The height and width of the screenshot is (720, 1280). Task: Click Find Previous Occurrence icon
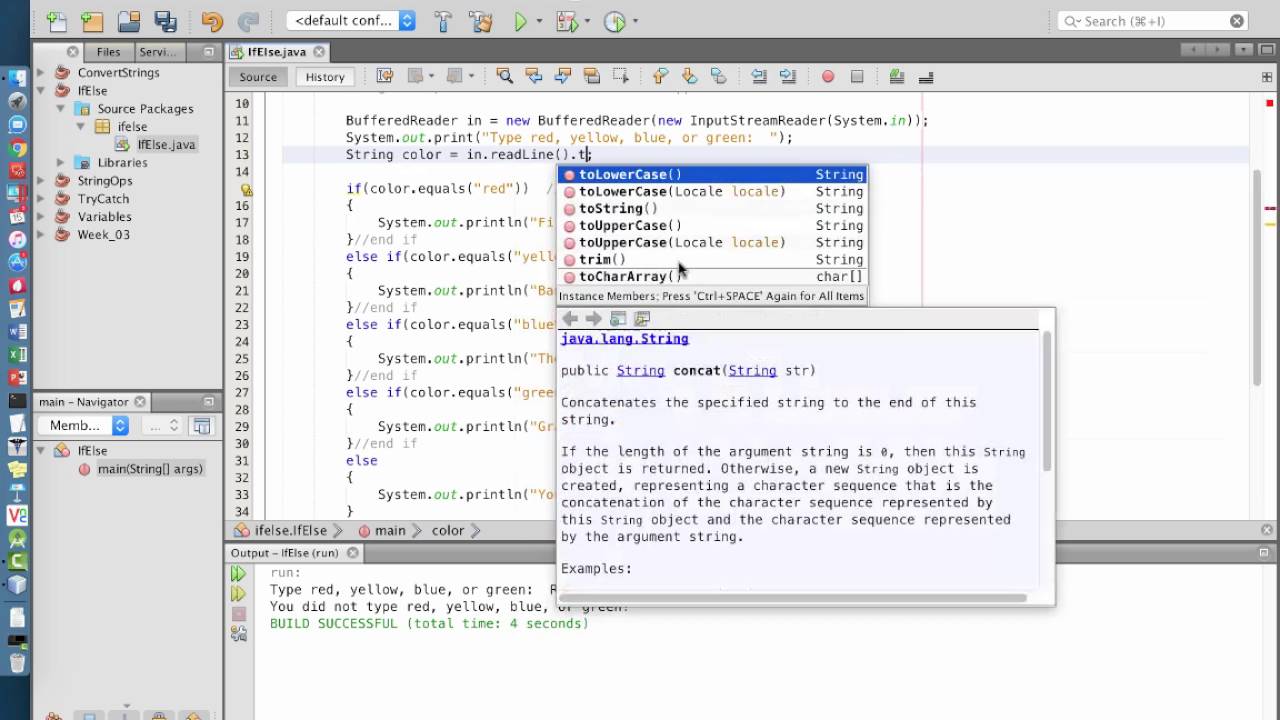click(x=533, y=76)
